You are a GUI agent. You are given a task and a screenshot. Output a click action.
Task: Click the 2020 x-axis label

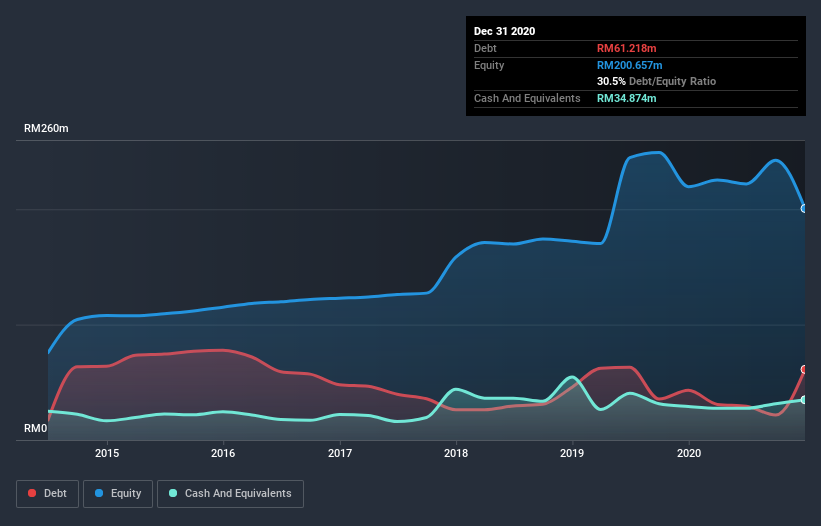(689, 453)
